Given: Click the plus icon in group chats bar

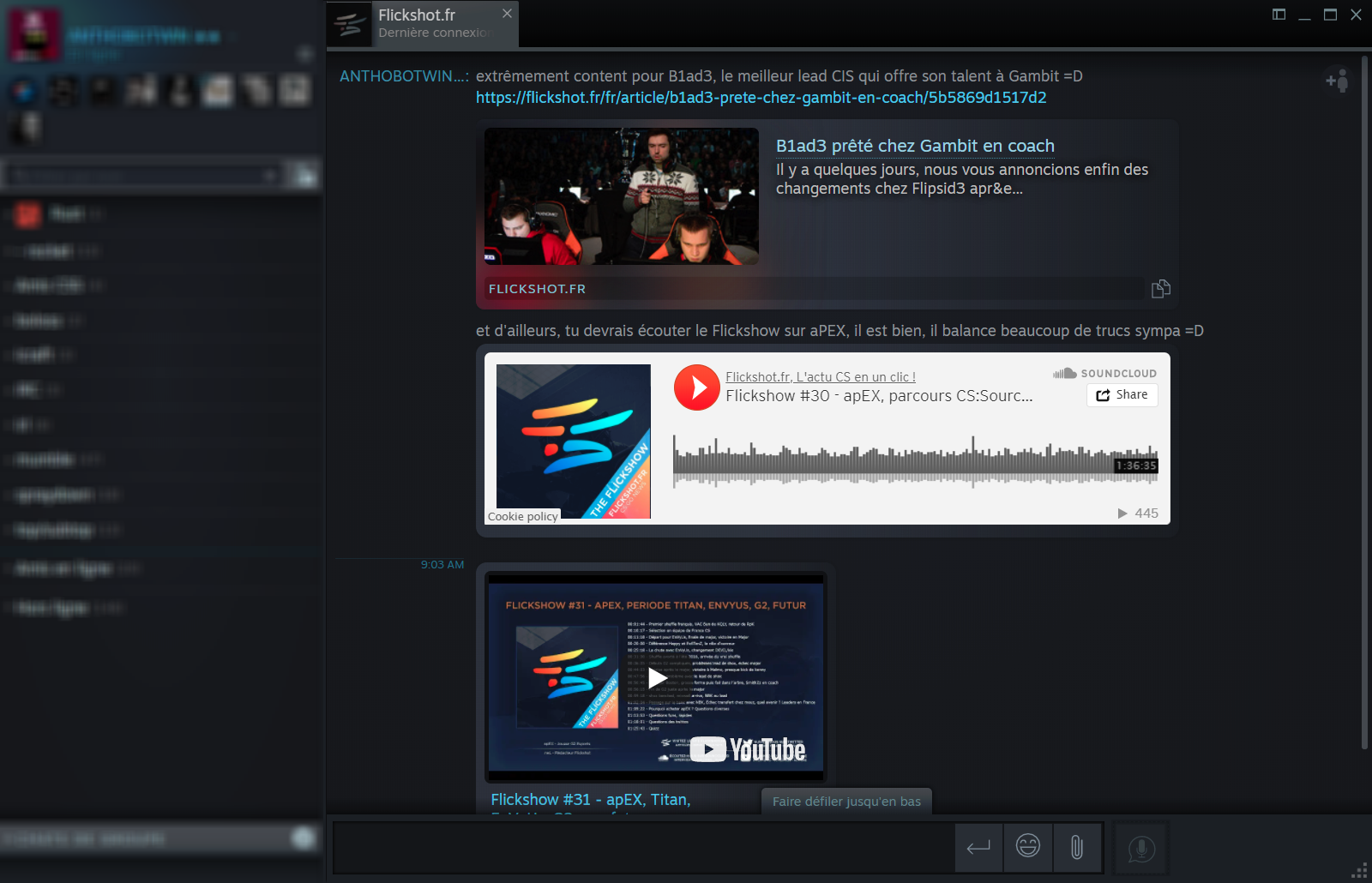Looking at the screenshot, I should [x=304, y=838].
